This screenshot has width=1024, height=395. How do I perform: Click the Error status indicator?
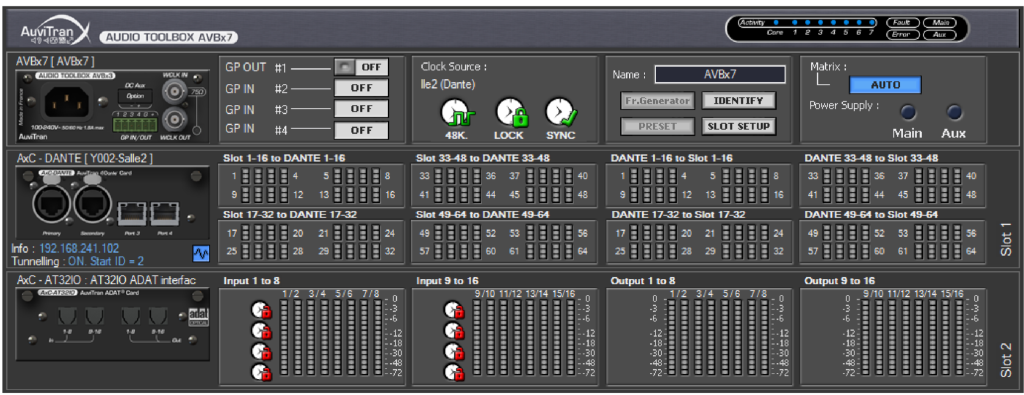coord(903,34)
